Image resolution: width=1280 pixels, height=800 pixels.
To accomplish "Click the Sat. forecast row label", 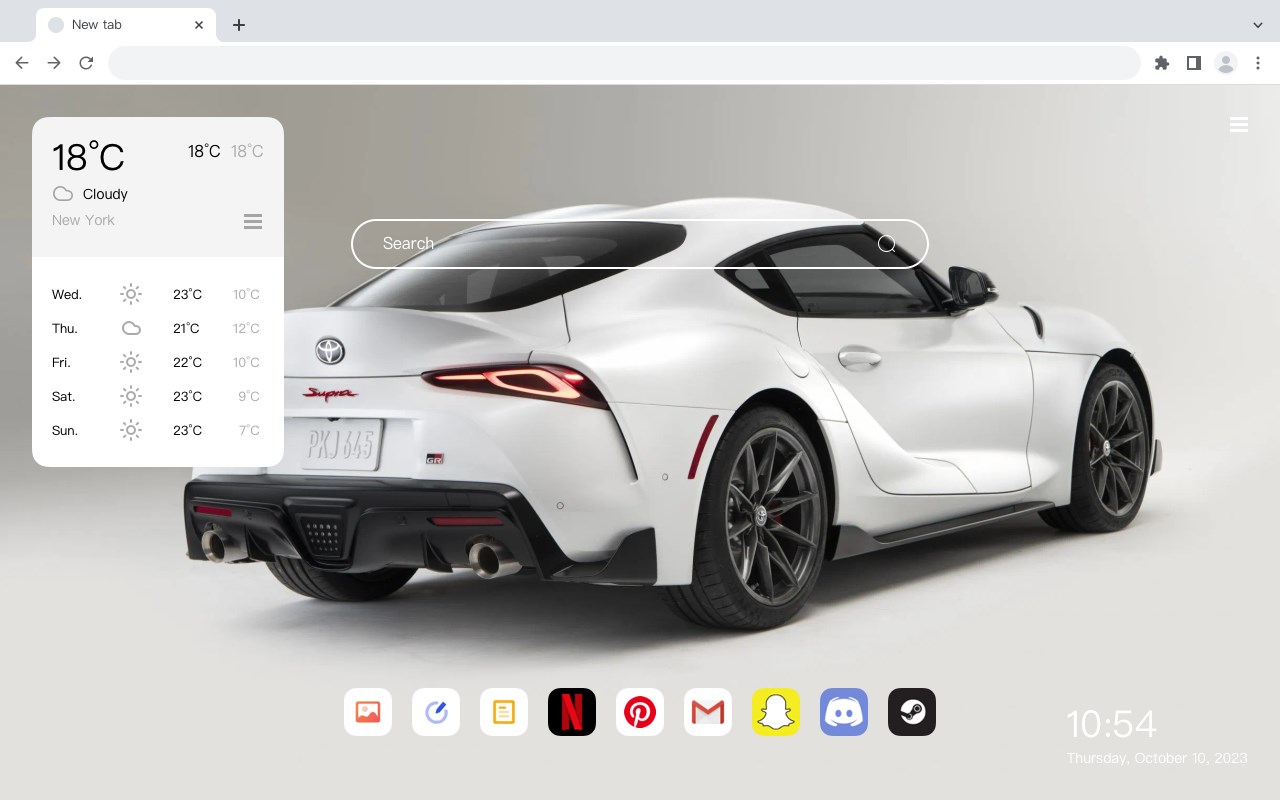I will (64, 396).
